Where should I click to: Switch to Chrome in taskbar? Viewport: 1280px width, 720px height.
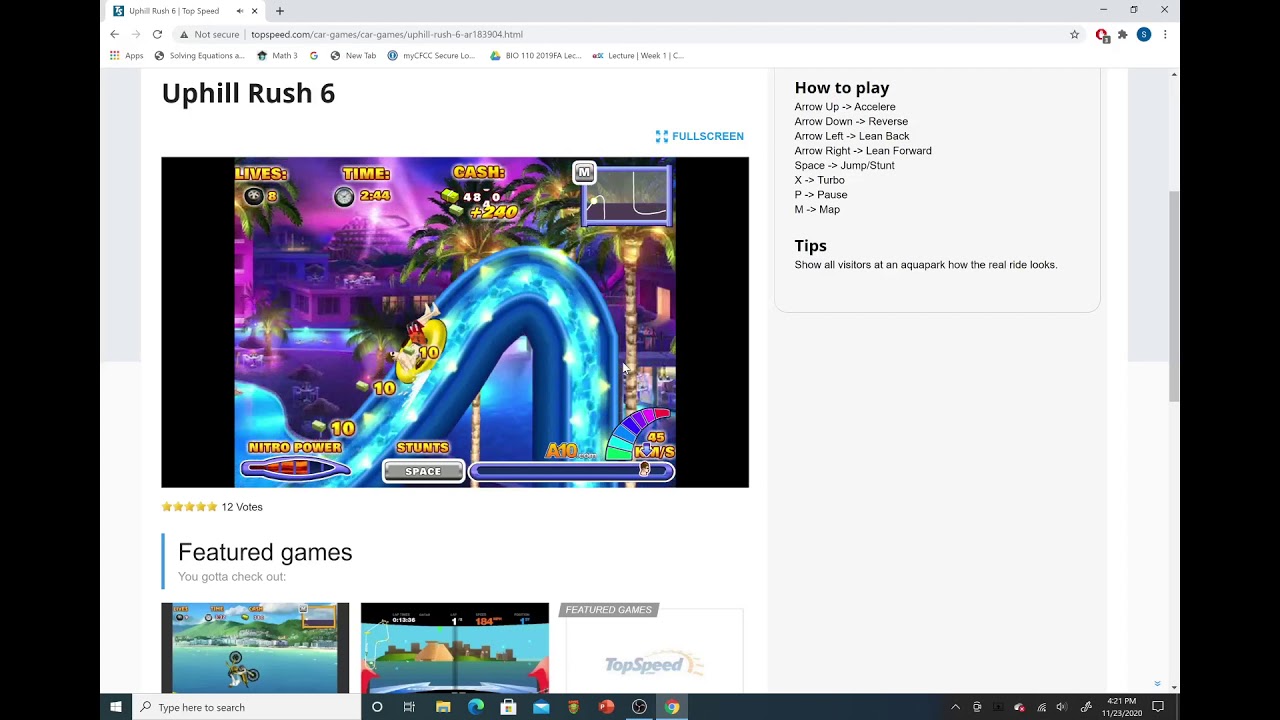coord(672,707)
